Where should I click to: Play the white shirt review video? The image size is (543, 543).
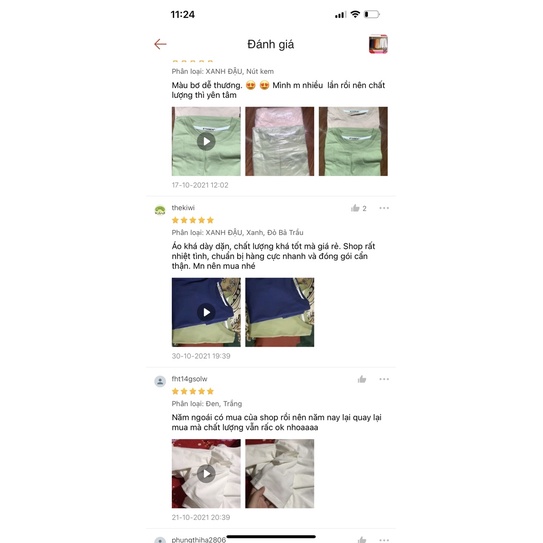tap(206, 473)
